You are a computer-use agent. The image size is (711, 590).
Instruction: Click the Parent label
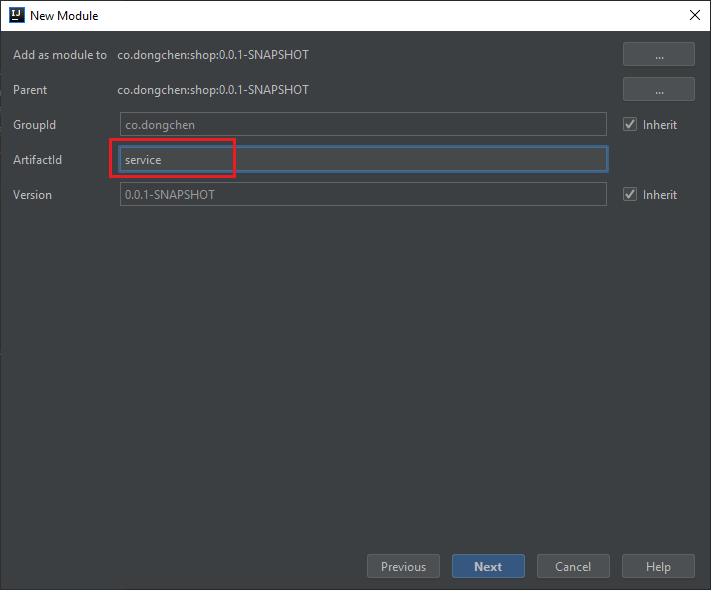click(30, 90)
